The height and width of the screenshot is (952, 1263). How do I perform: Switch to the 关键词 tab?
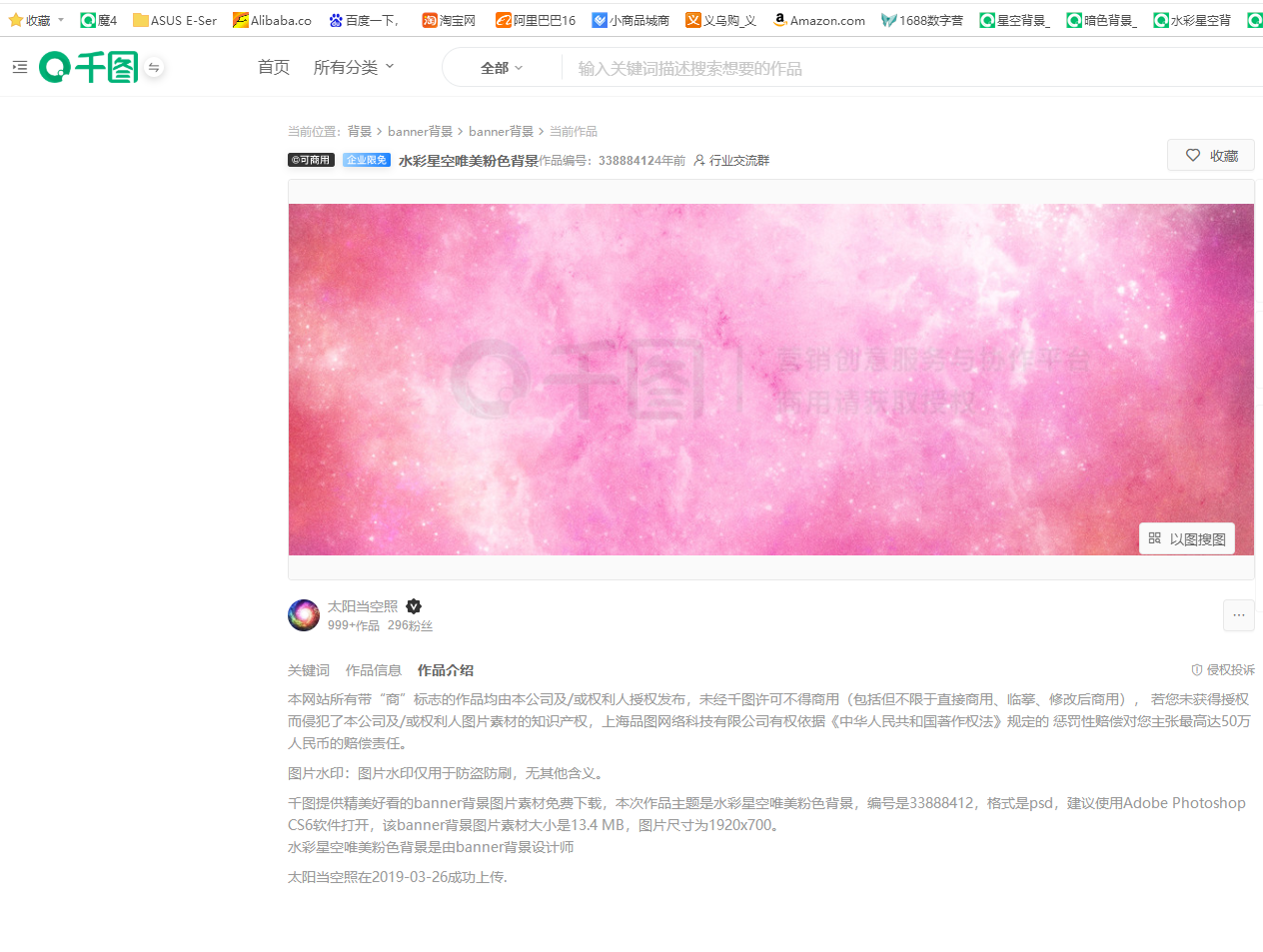[x=309, y=670]
